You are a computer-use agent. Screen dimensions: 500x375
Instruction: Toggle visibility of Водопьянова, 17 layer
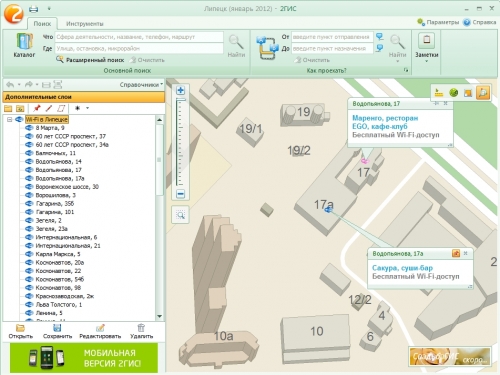(x=29, y=170)
